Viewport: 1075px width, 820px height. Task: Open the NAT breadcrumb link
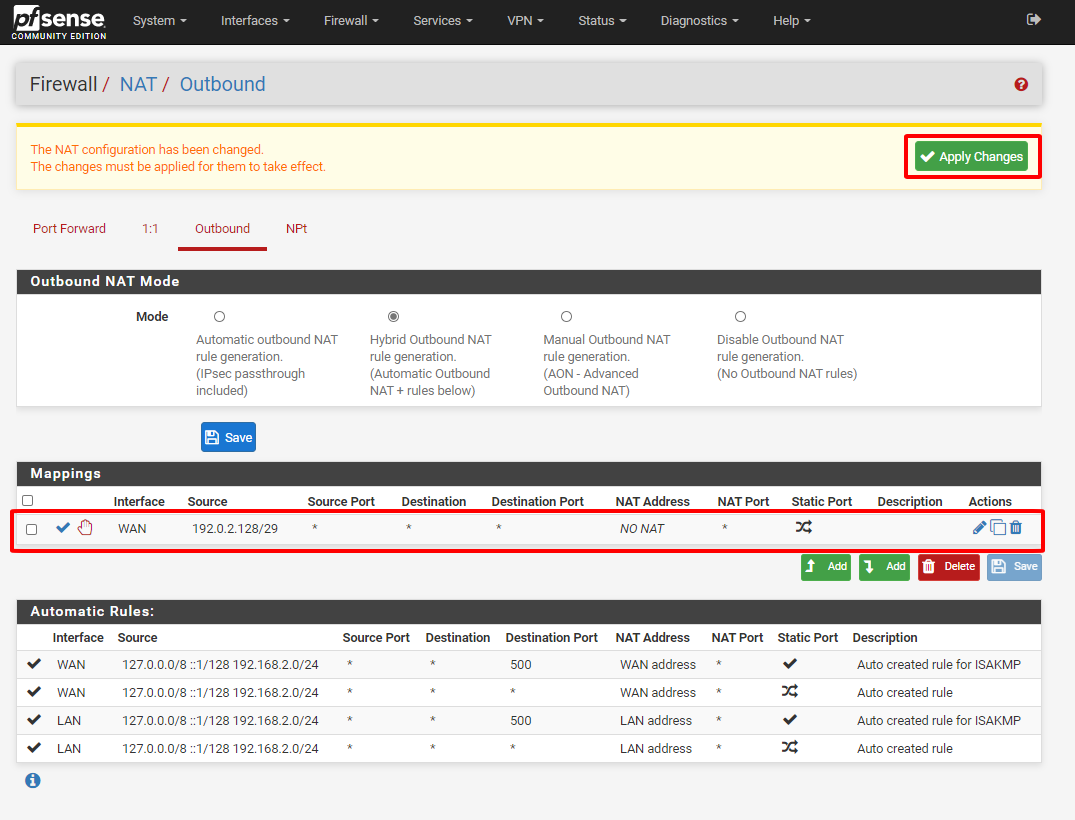point(138,84)
